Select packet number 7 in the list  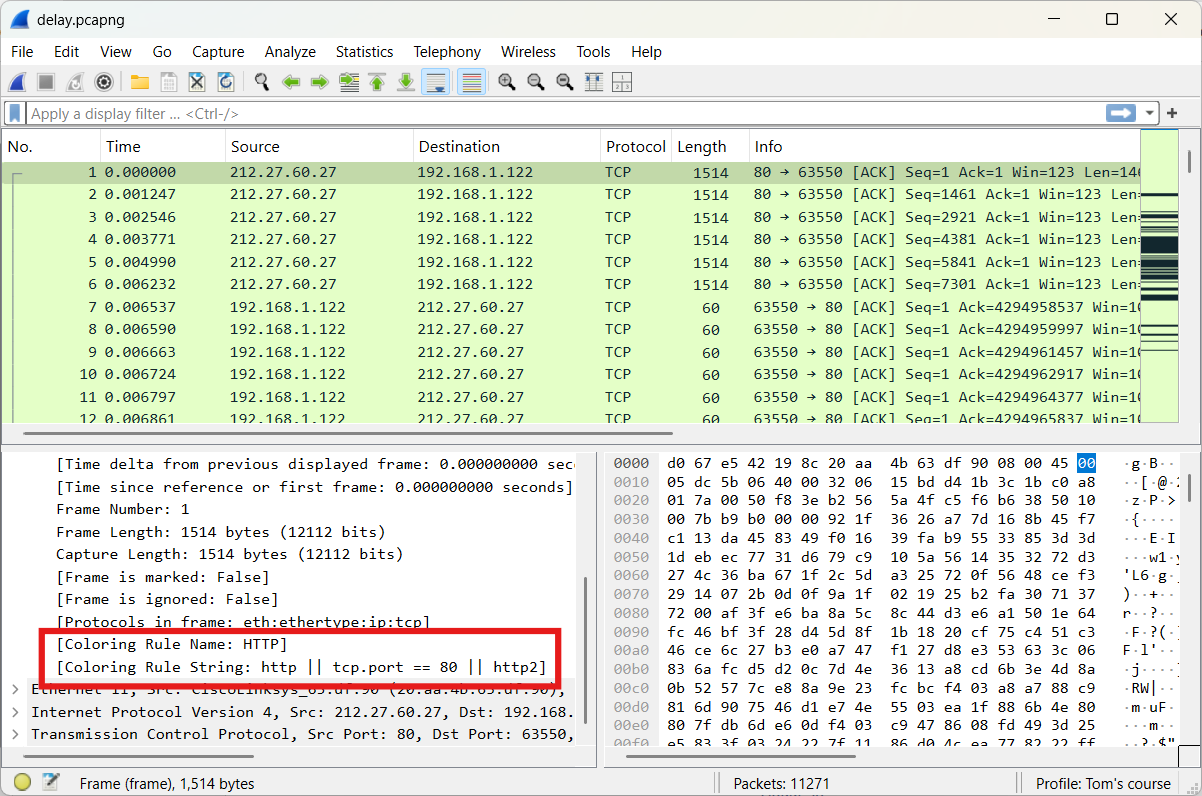(x=571, y=307)
